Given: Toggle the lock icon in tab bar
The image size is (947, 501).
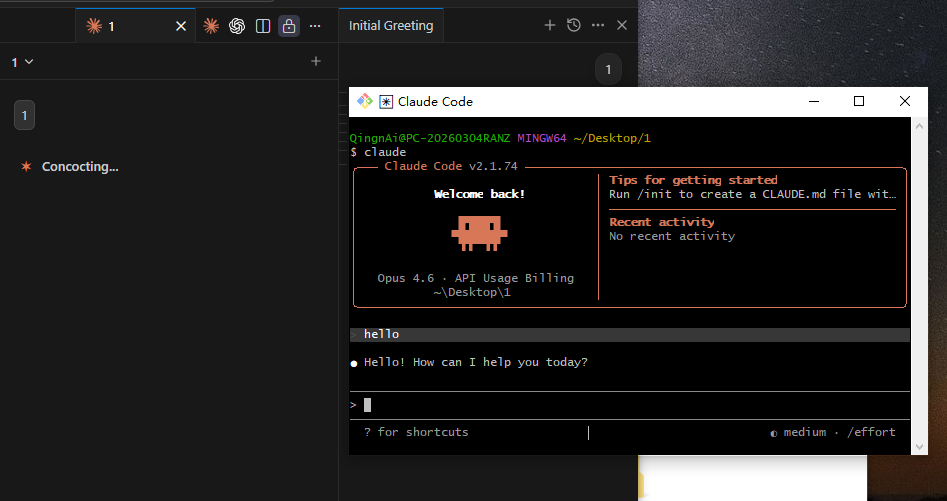Looking at the screenshot, I should (289, 26).
